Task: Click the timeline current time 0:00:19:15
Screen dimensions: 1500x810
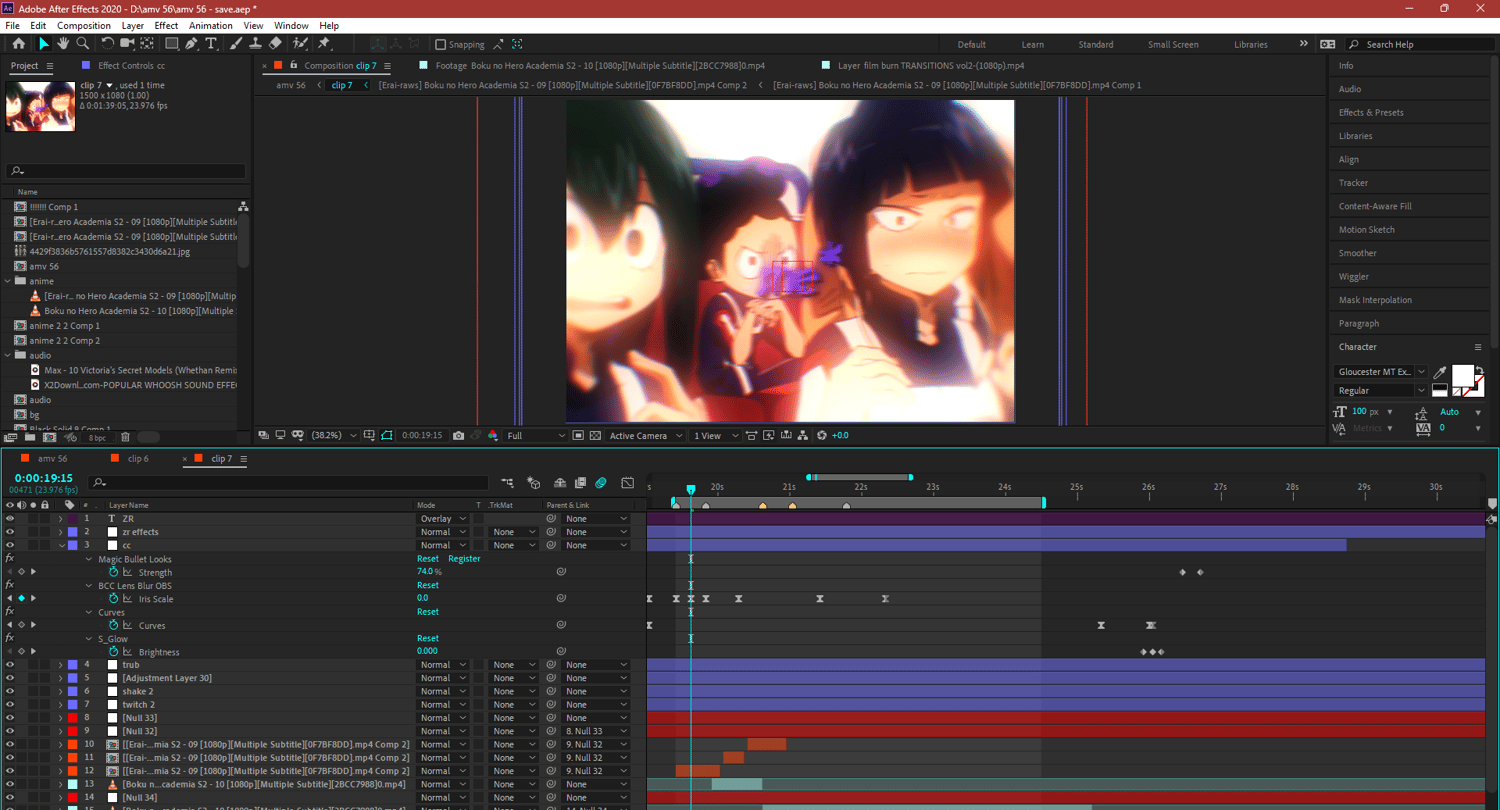Action: click(x=43, y=478)
